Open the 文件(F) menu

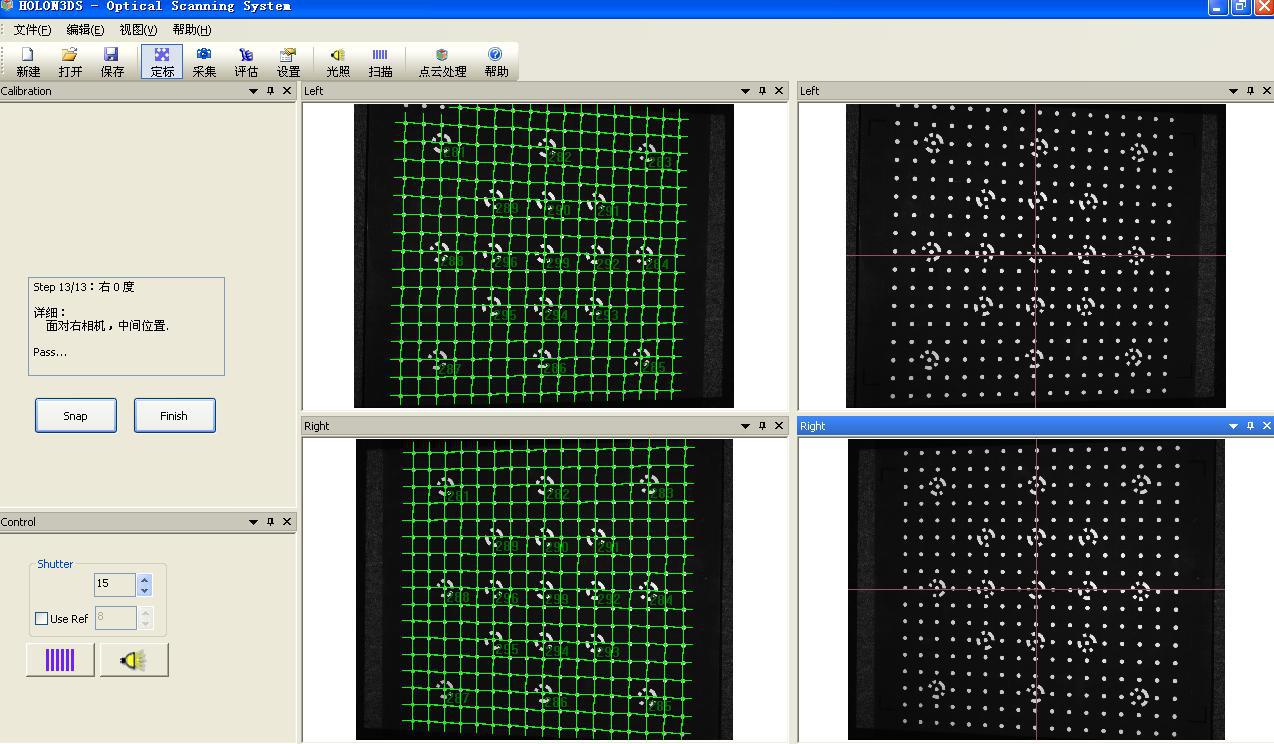pos(32,30)
